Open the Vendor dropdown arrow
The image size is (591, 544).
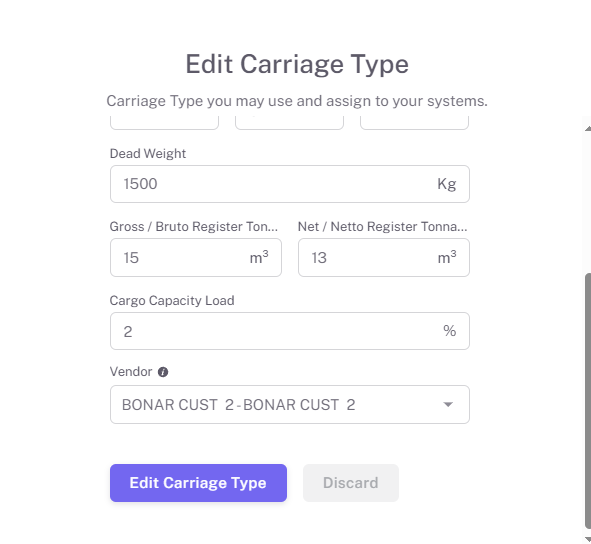[x=448, y=405]
